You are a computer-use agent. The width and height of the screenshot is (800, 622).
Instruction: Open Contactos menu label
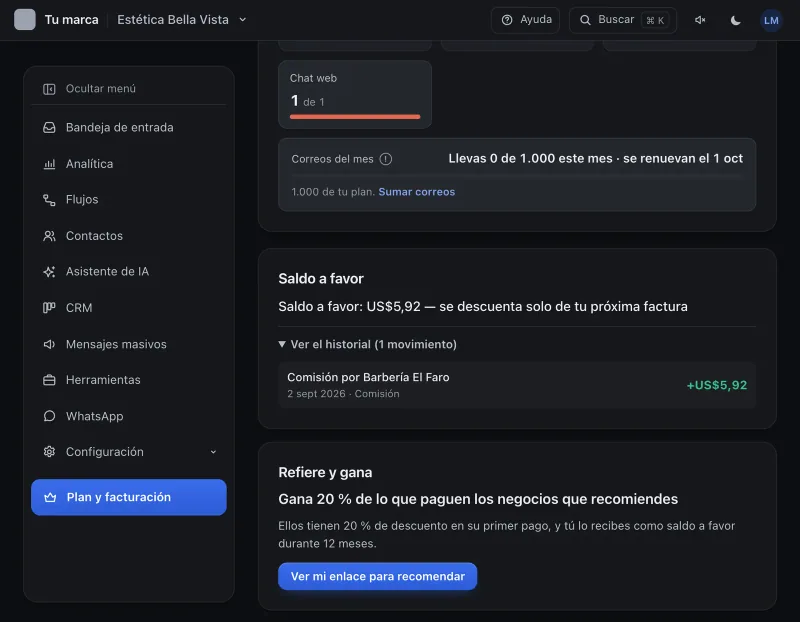[94, 236]
